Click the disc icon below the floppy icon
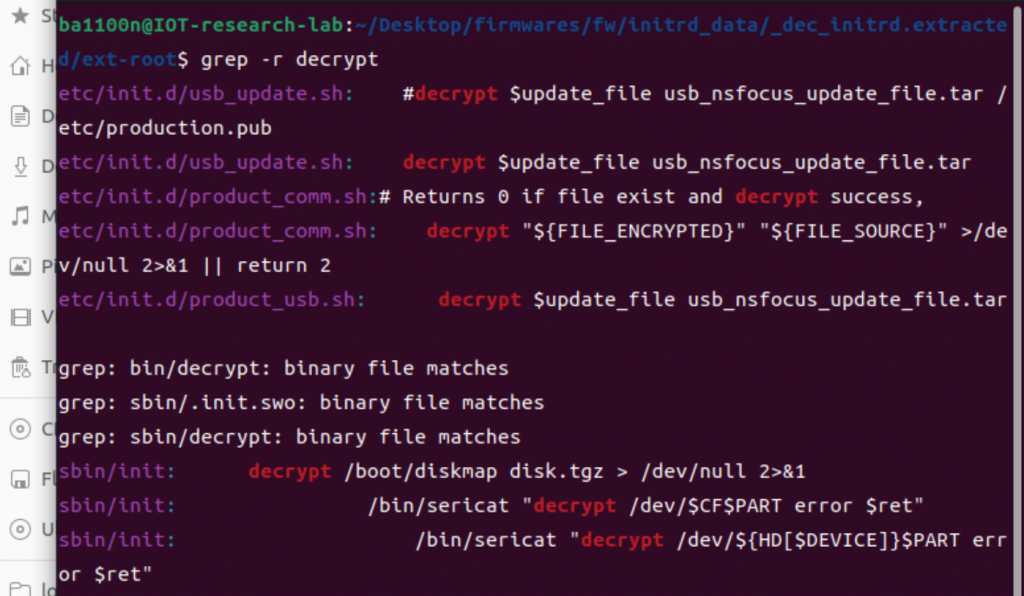 [x=19, y=529]
